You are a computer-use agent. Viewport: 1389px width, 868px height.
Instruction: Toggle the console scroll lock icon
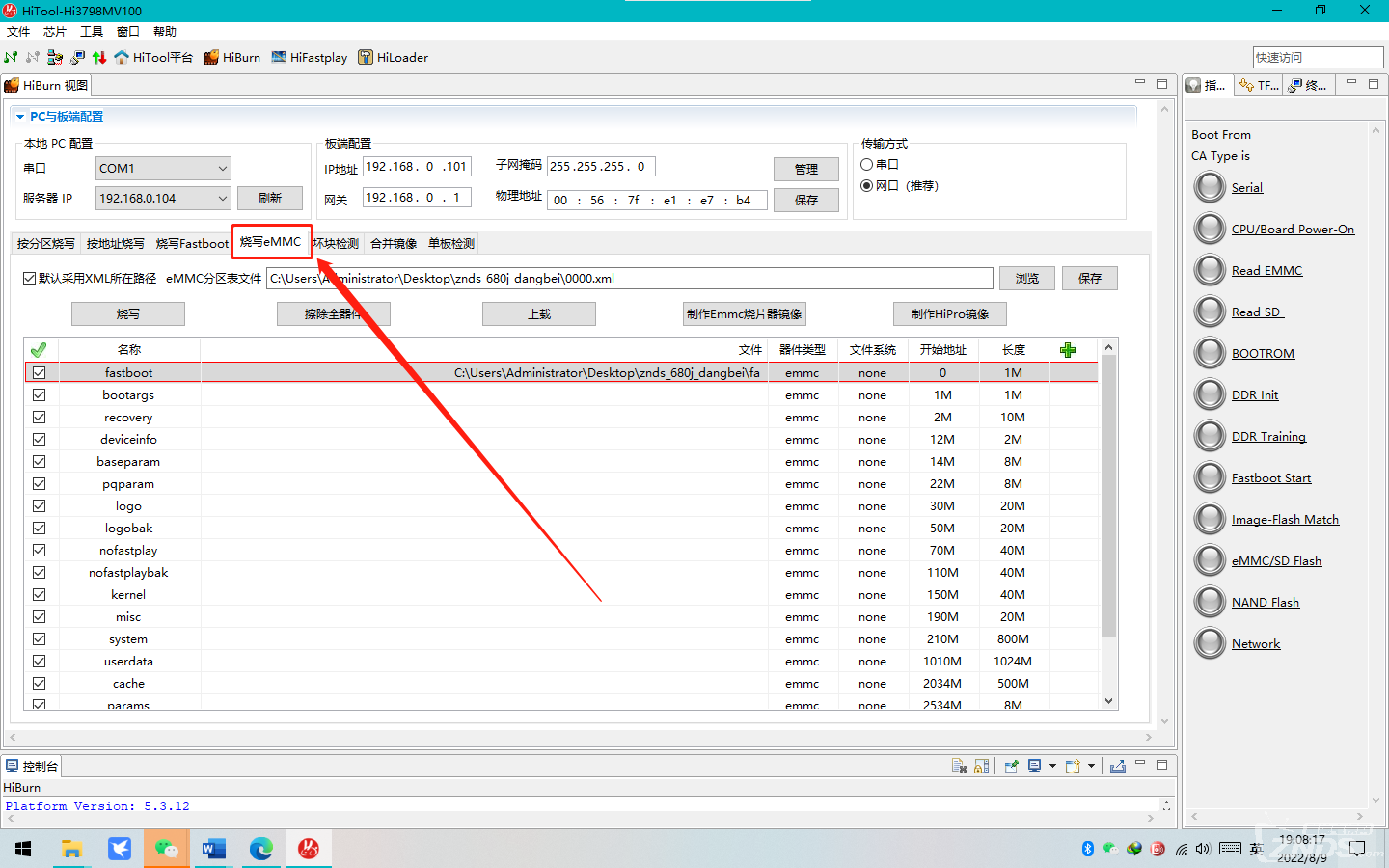click(981, 766)
